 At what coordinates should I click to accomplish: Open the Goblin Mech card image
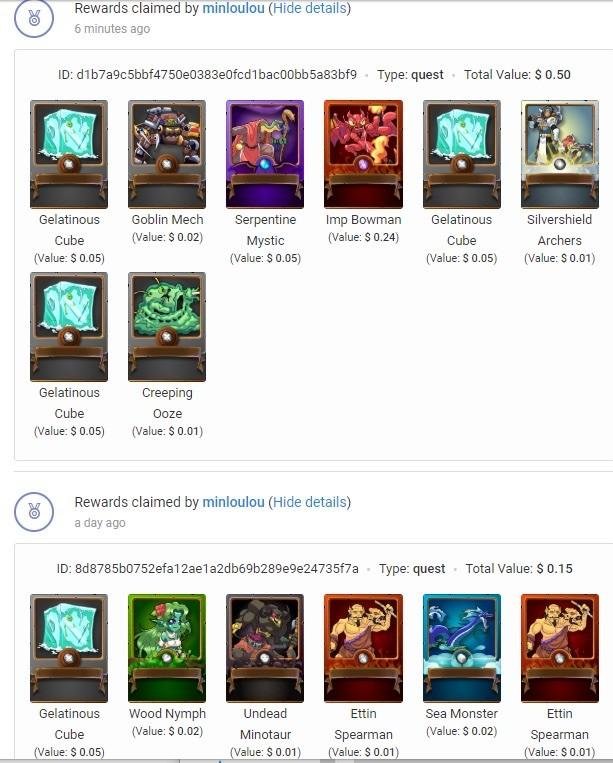pos(167,154)
